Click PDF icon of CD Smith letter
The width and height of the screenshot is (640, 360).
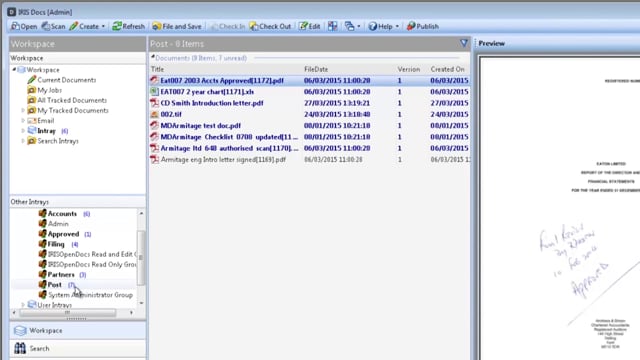[x=154, y=103]
